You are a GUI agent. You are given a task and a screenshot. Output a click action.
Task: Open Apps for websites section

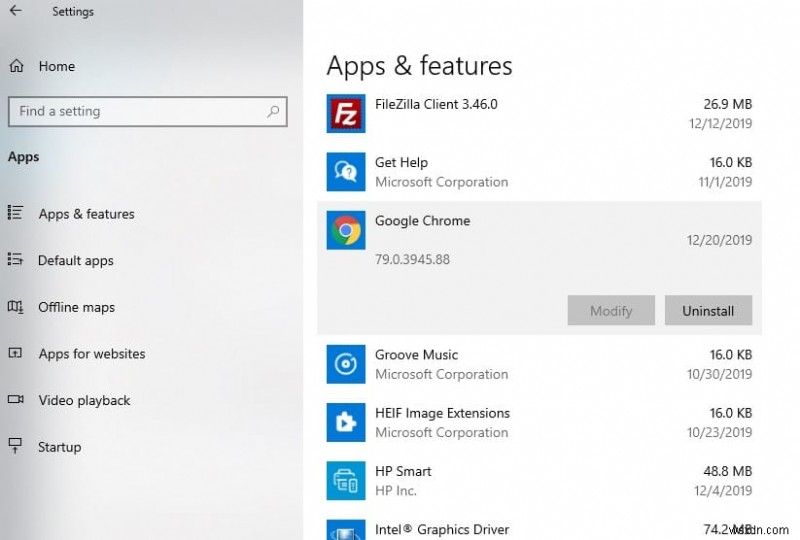(x=92, y=354)
